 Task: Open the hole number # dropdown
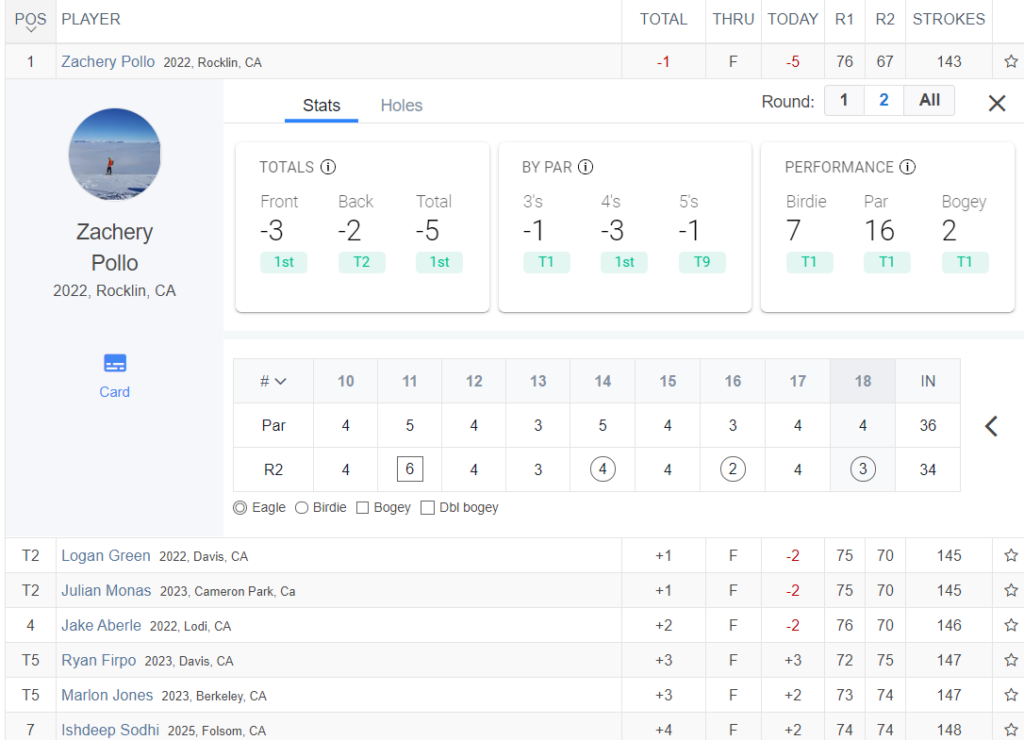(x=273, y=381)
